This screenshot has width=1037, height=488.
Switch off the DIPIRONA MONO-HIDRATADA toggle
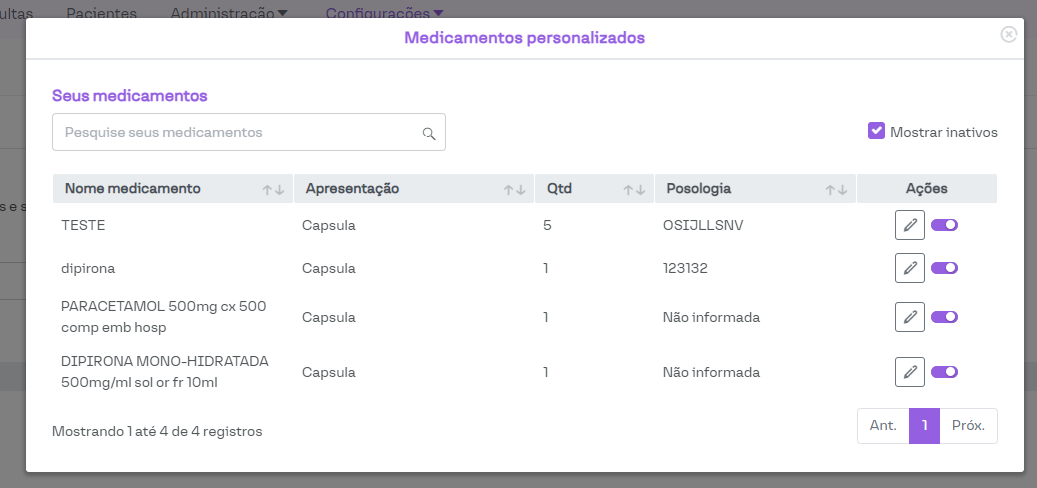click(x=944, y=372)
